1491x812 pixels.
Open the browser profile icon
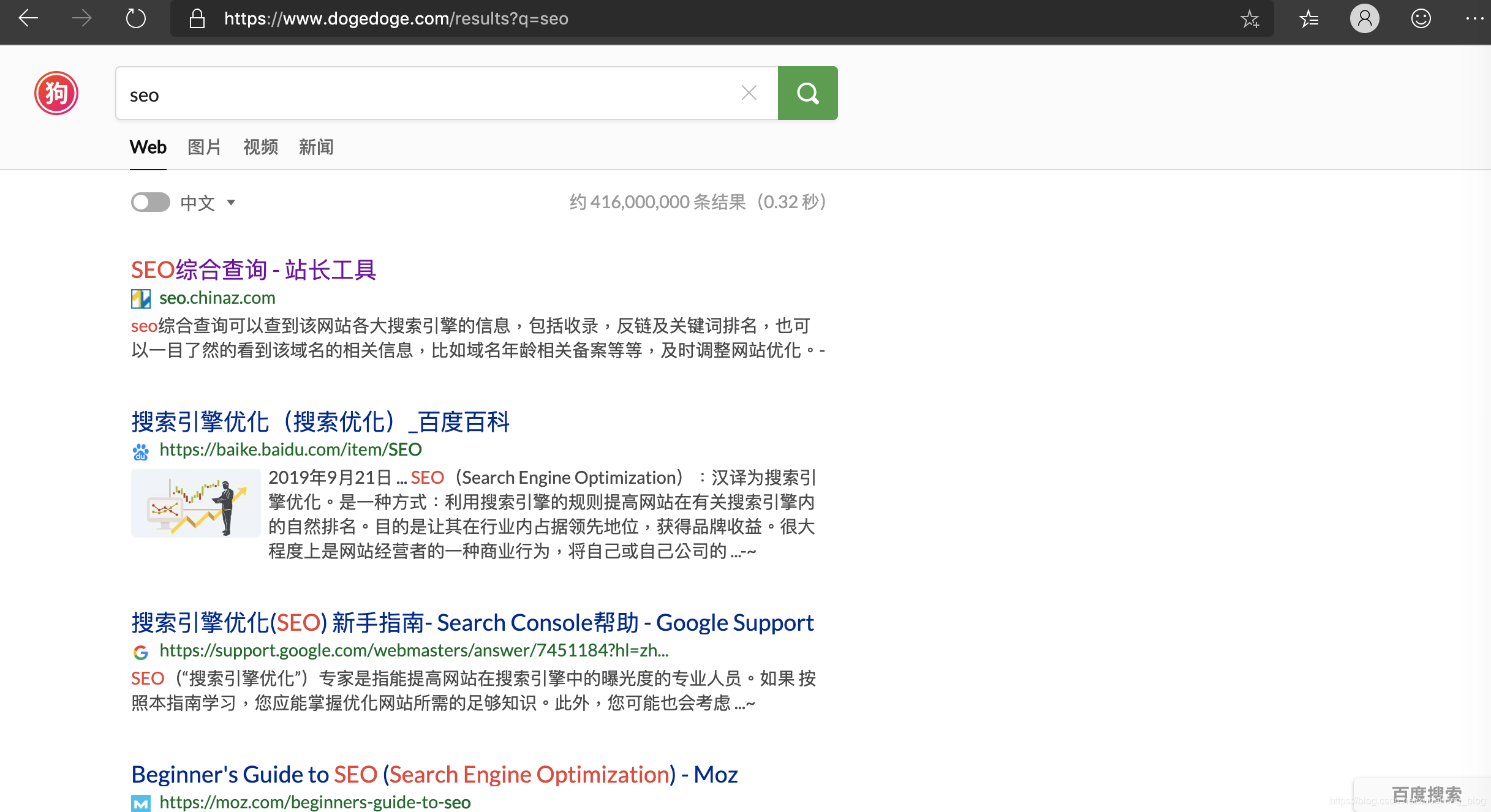[1364, 18]
